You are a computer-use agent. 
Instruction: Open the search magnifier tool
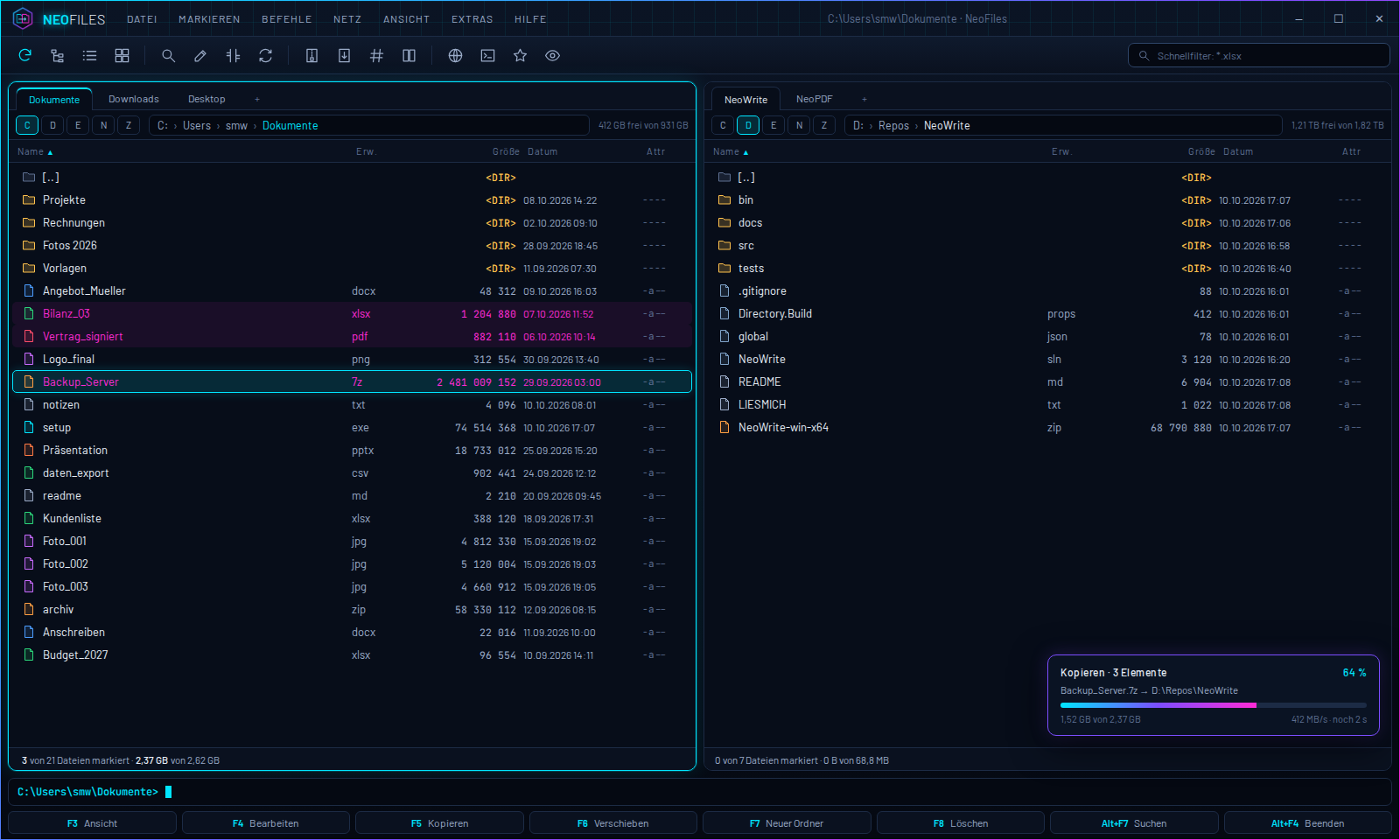coord(168,56)
